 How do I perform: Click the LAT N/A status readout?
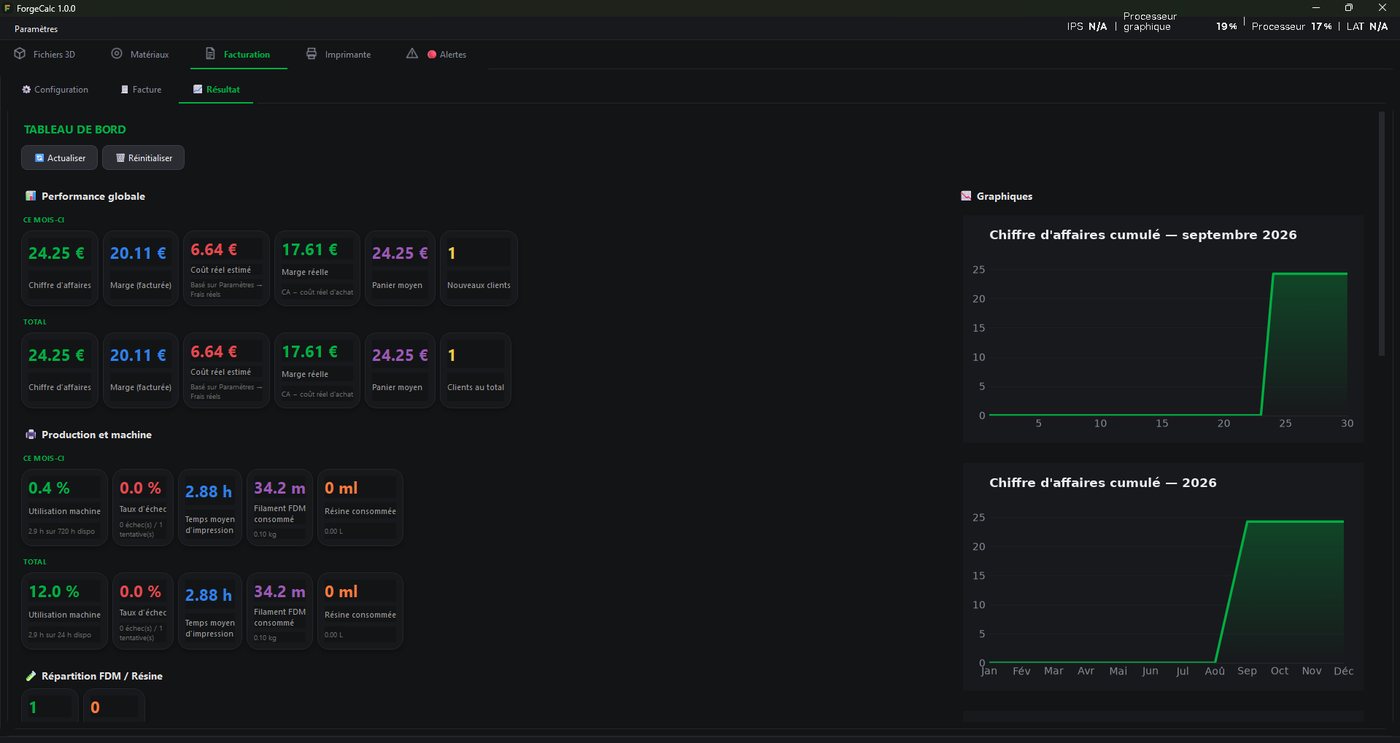tap(1367, 27)
